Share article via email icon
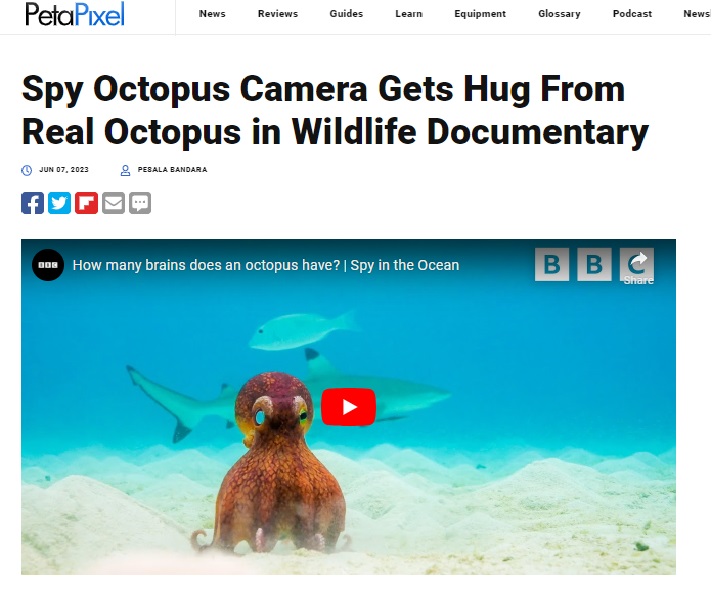 tap(113, 203)
